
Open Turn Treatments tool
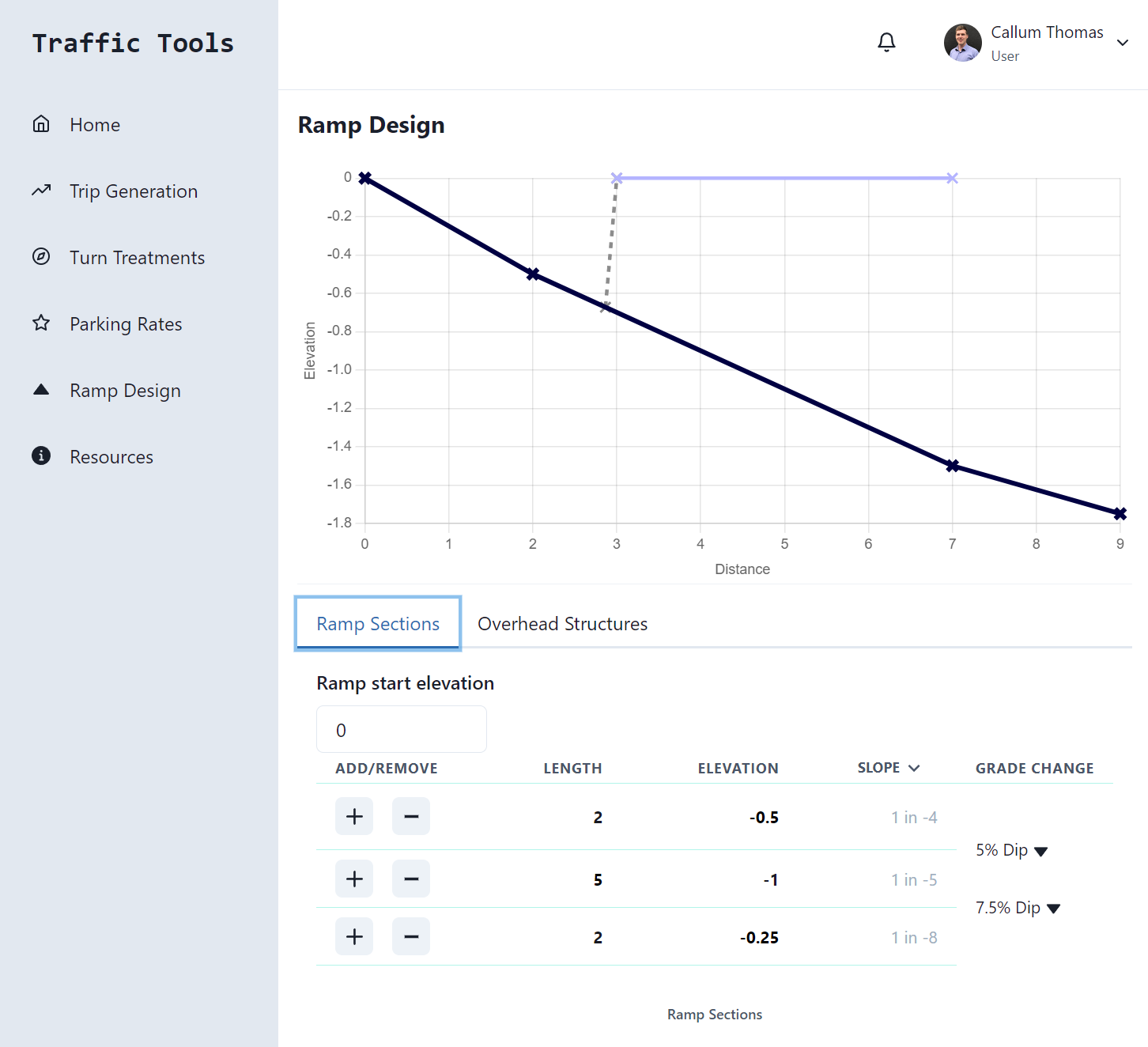click(x=137, y=258)
